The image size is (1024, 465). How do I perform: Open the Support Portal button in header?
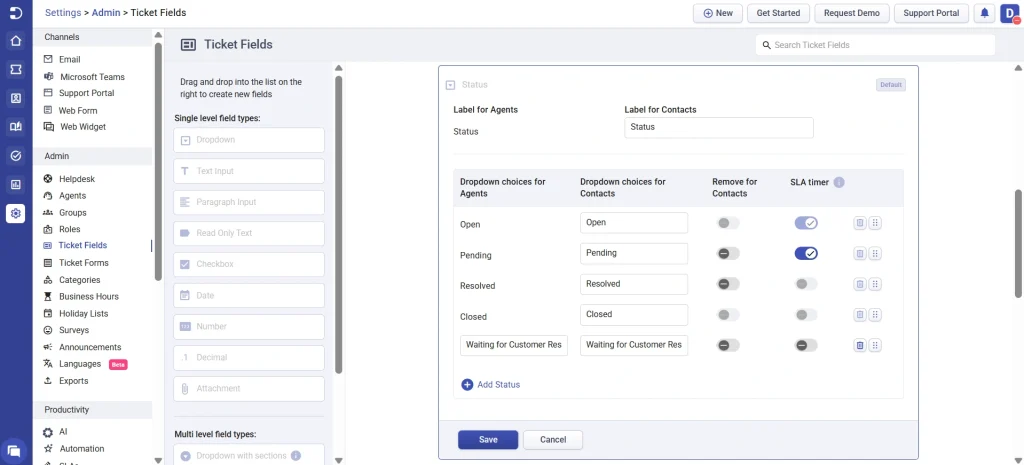click(931, 13)
